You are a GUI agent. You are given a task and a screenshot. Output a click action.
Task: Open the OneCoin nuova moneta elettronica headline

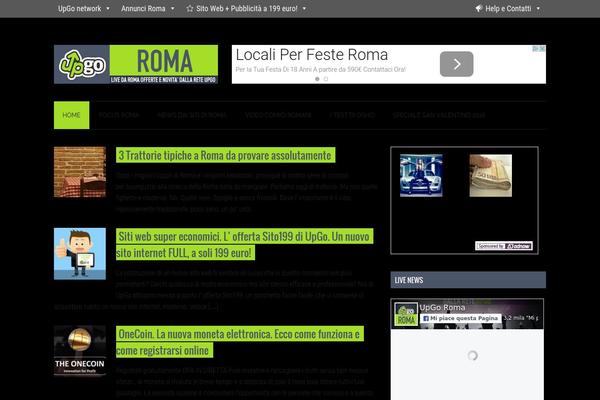point(240,342)
